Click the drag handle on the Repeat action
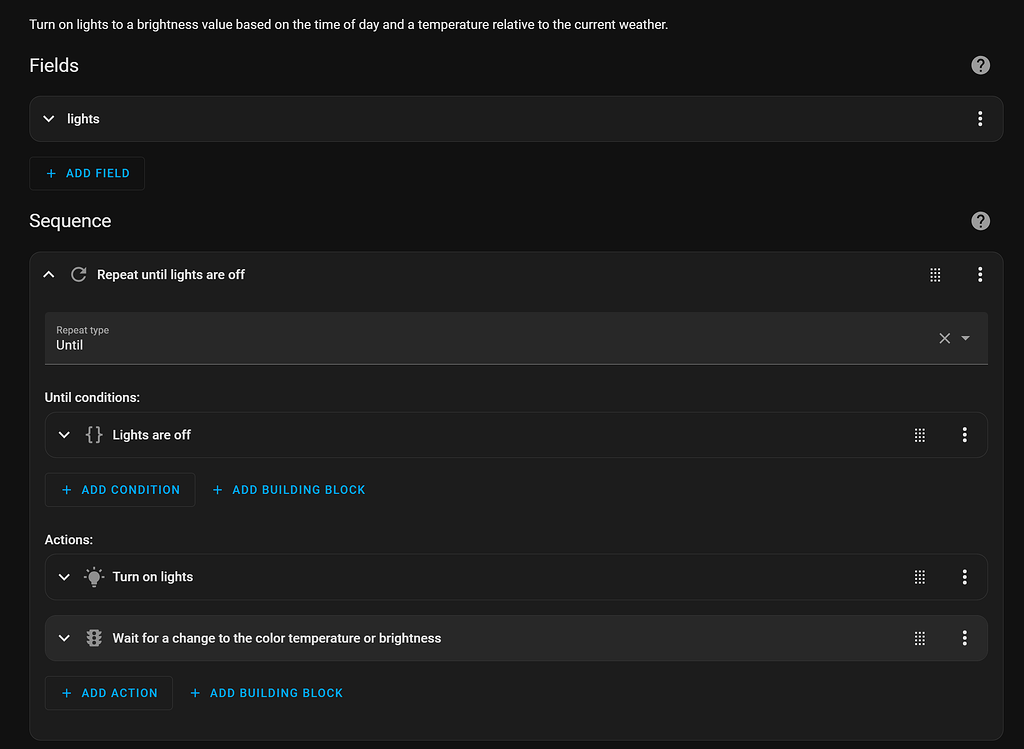 [x=935, y=274]
